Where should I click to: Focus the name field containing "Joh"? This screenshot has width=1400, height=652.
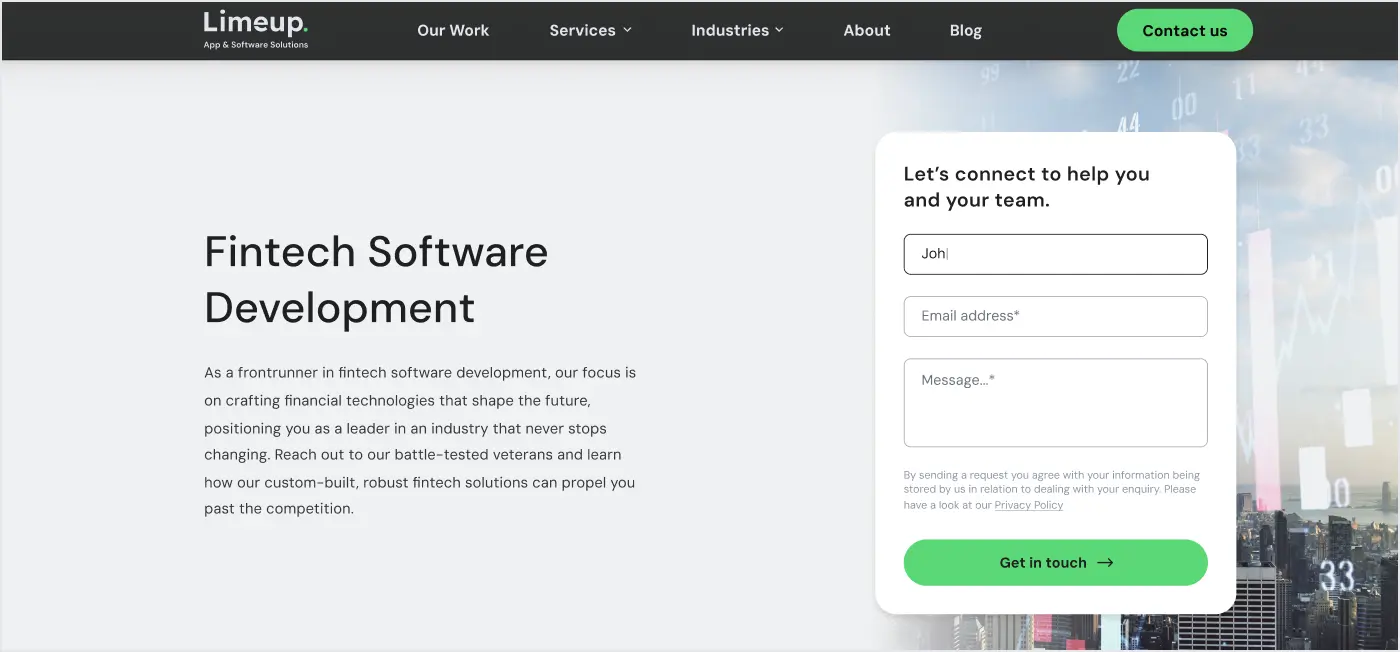[1055, 254]
